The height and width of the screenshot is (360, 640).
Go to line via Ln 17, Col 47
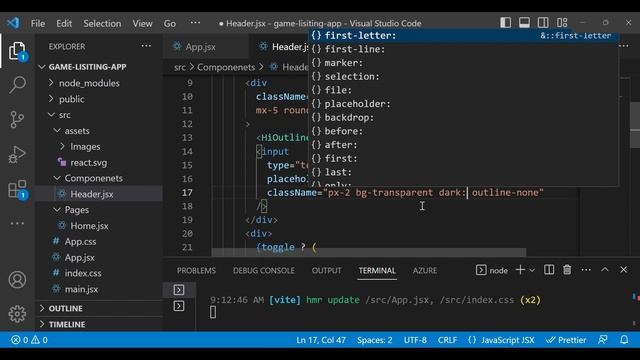click(x=321, y=340)
